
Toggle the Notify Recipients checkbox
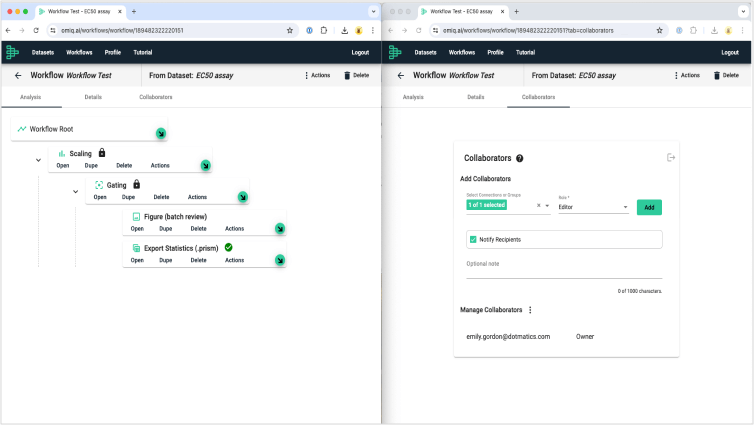click(473, 239)
